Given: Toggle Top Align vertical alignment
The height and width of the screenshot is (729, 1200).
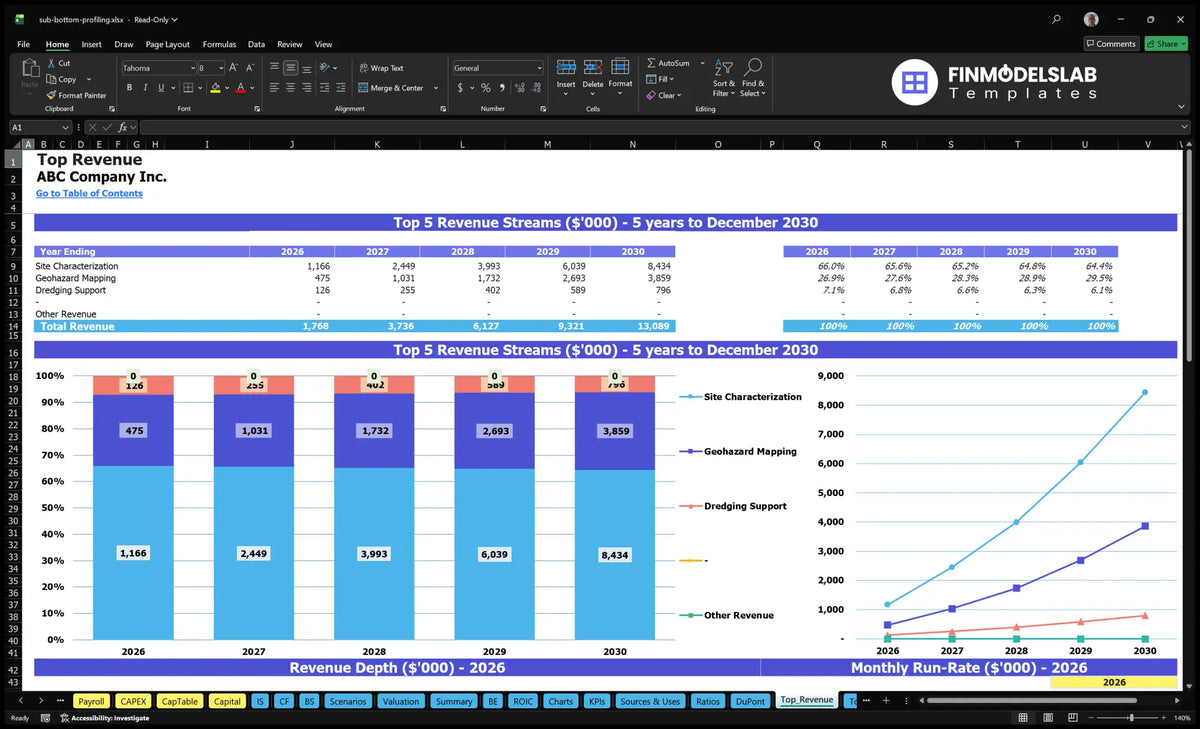Looking at the screenshot, I should [x=274, y=68].
